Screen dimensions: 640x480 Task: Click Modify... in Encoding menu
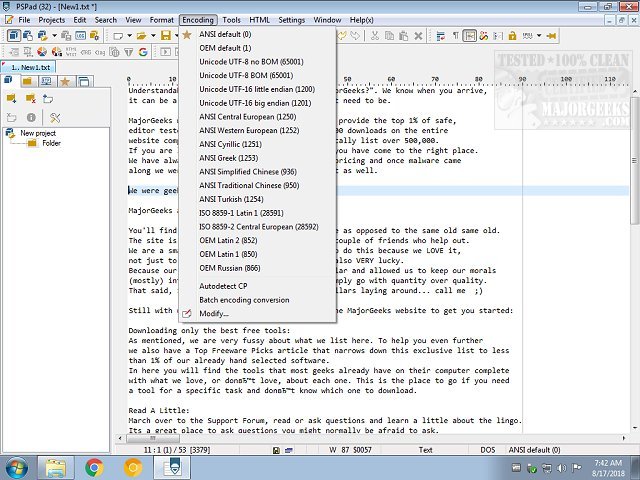[x=258, y=314]
